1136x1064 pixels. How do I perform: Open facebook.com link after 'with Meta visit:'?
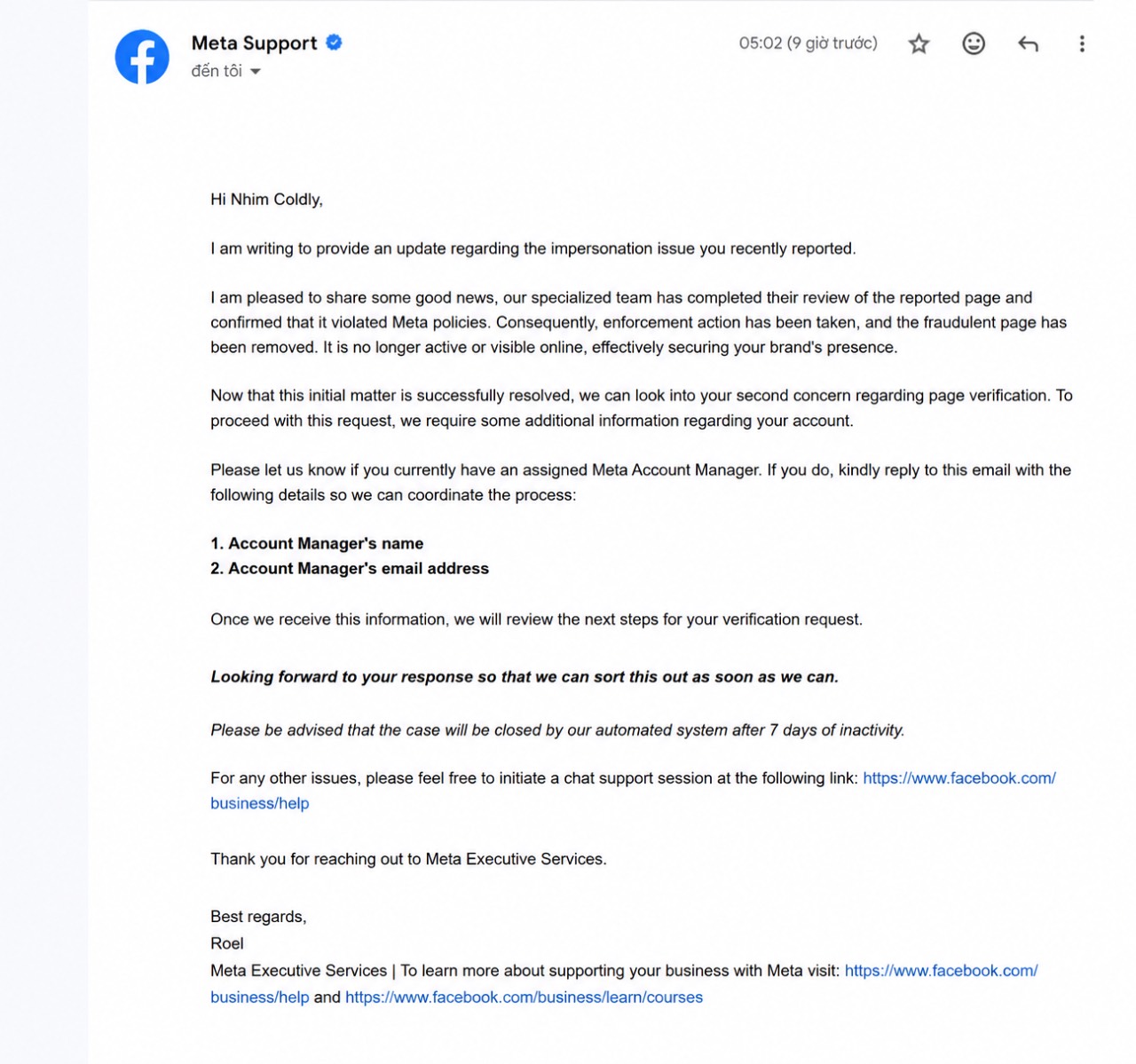pos(941,971)
